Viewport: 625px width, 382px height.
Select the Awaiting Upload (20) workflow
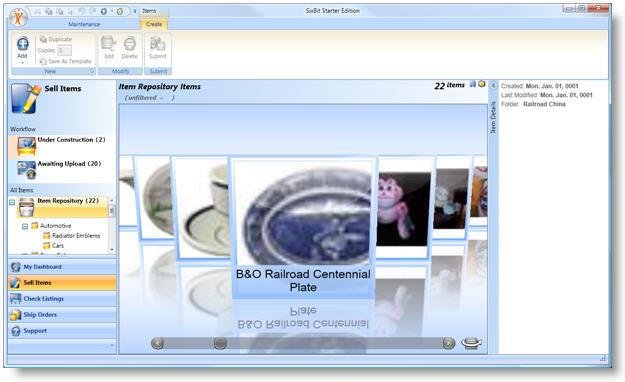tap(62, 171)
